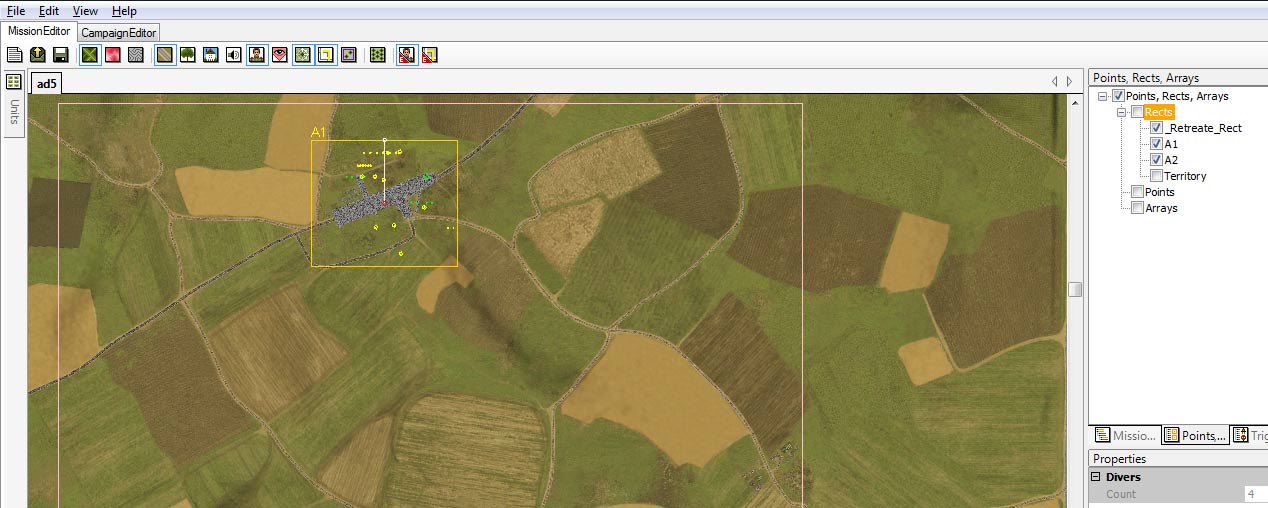Toggle the speaker sound toolbar icon

233,55
